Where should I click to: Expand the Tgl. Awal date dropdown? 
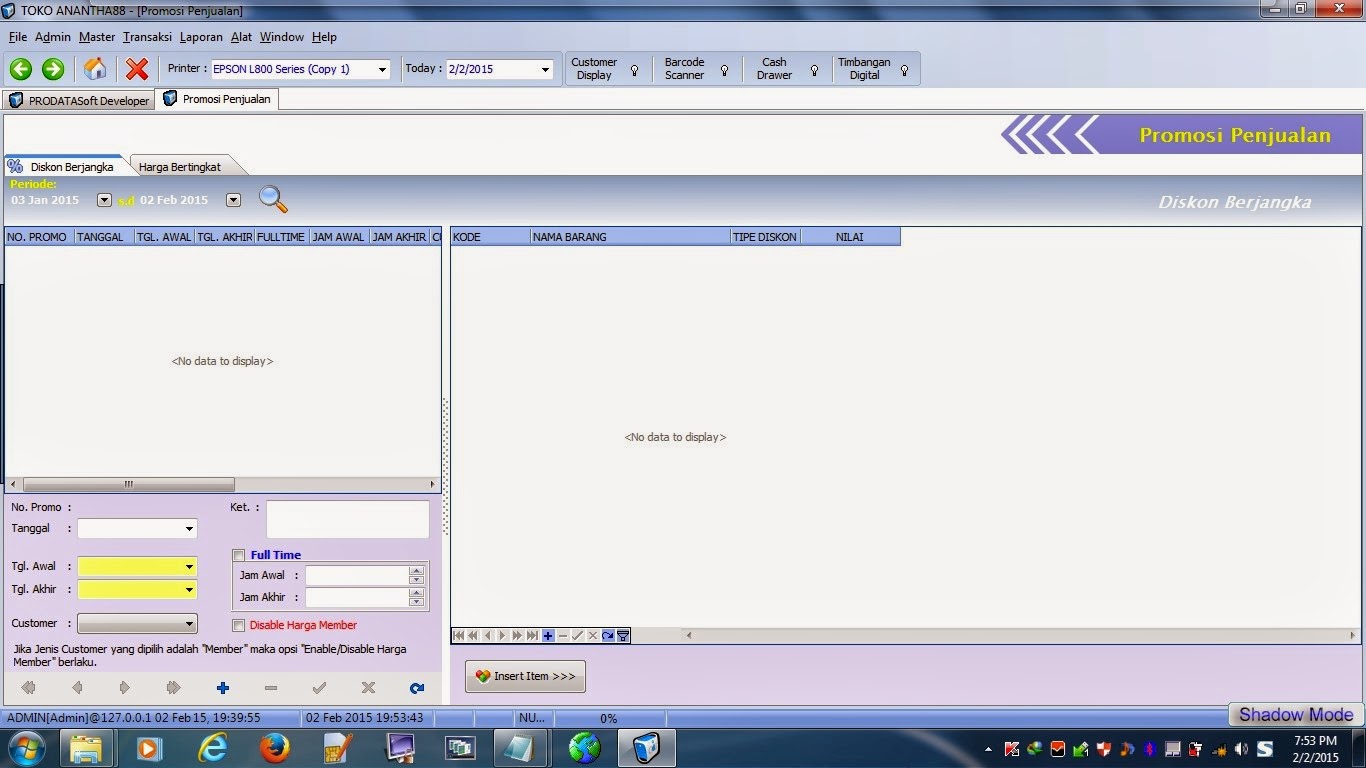click(x=189, y=567)
